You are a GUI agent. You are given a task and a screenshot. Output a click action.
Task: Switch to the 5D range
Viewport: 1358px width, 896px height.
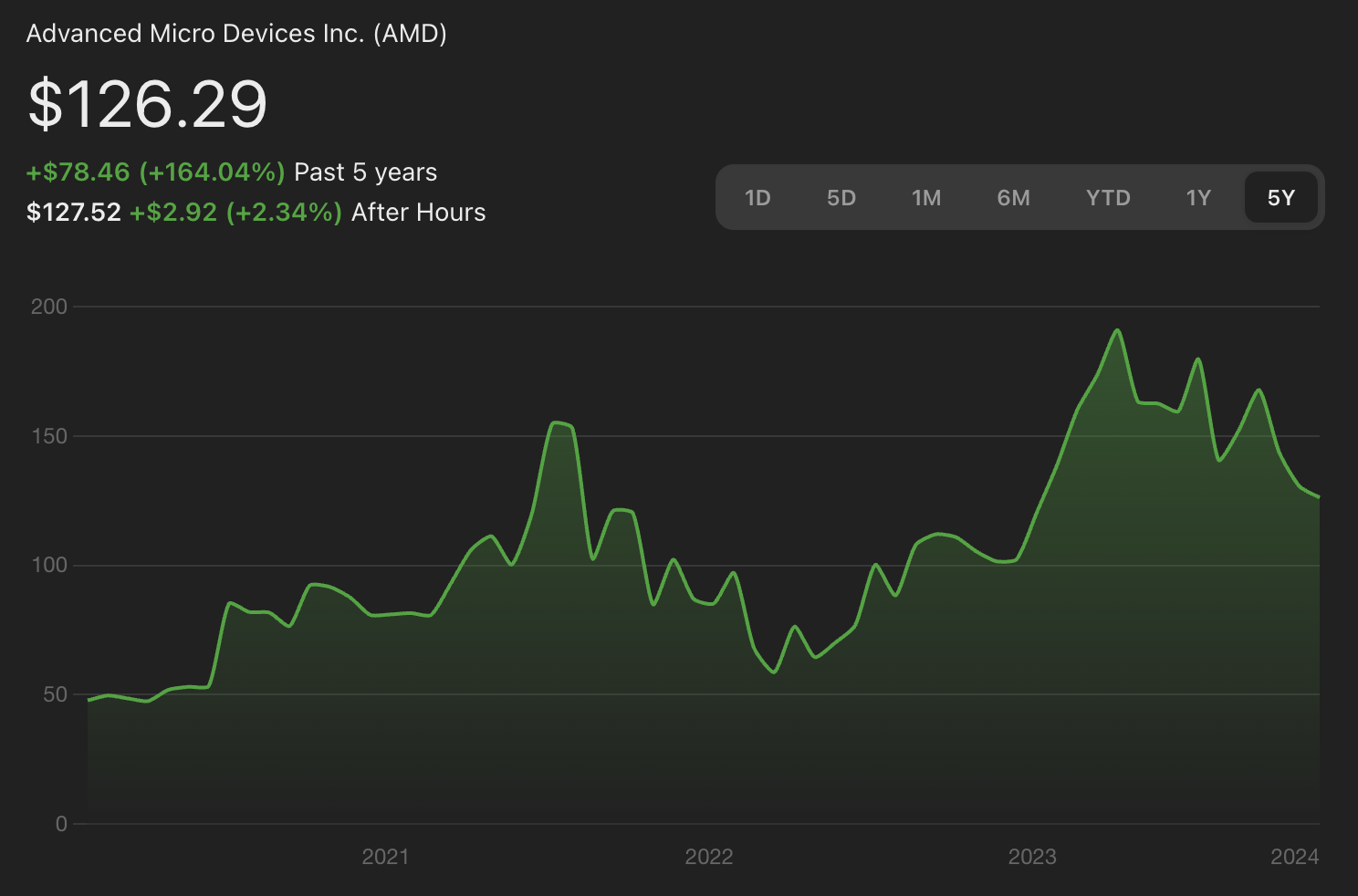pyautogui.click(x=841, y=198)
